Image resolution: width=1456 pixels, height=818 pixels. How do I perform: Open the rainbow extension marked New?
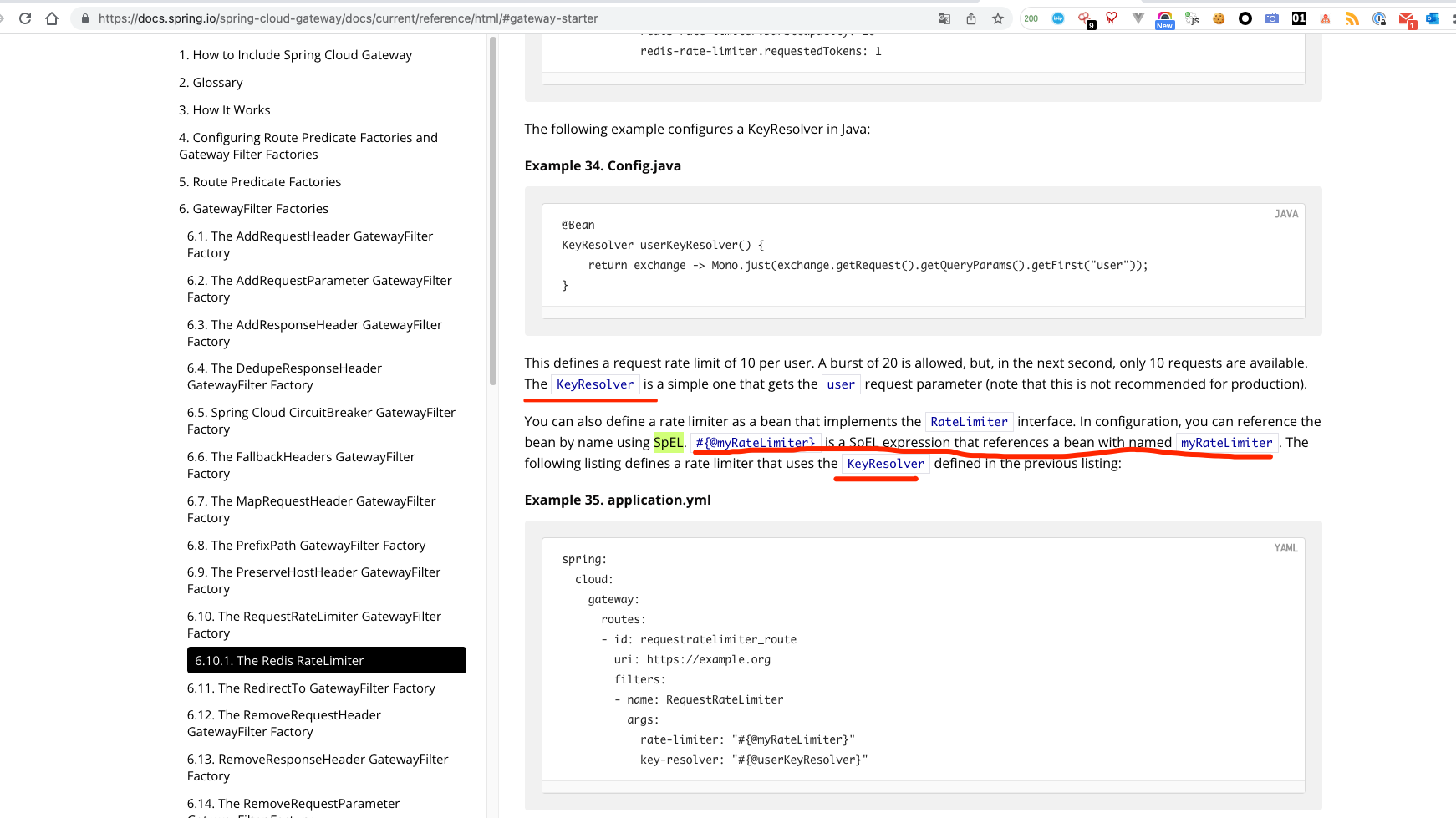[x=1165, y=20]
